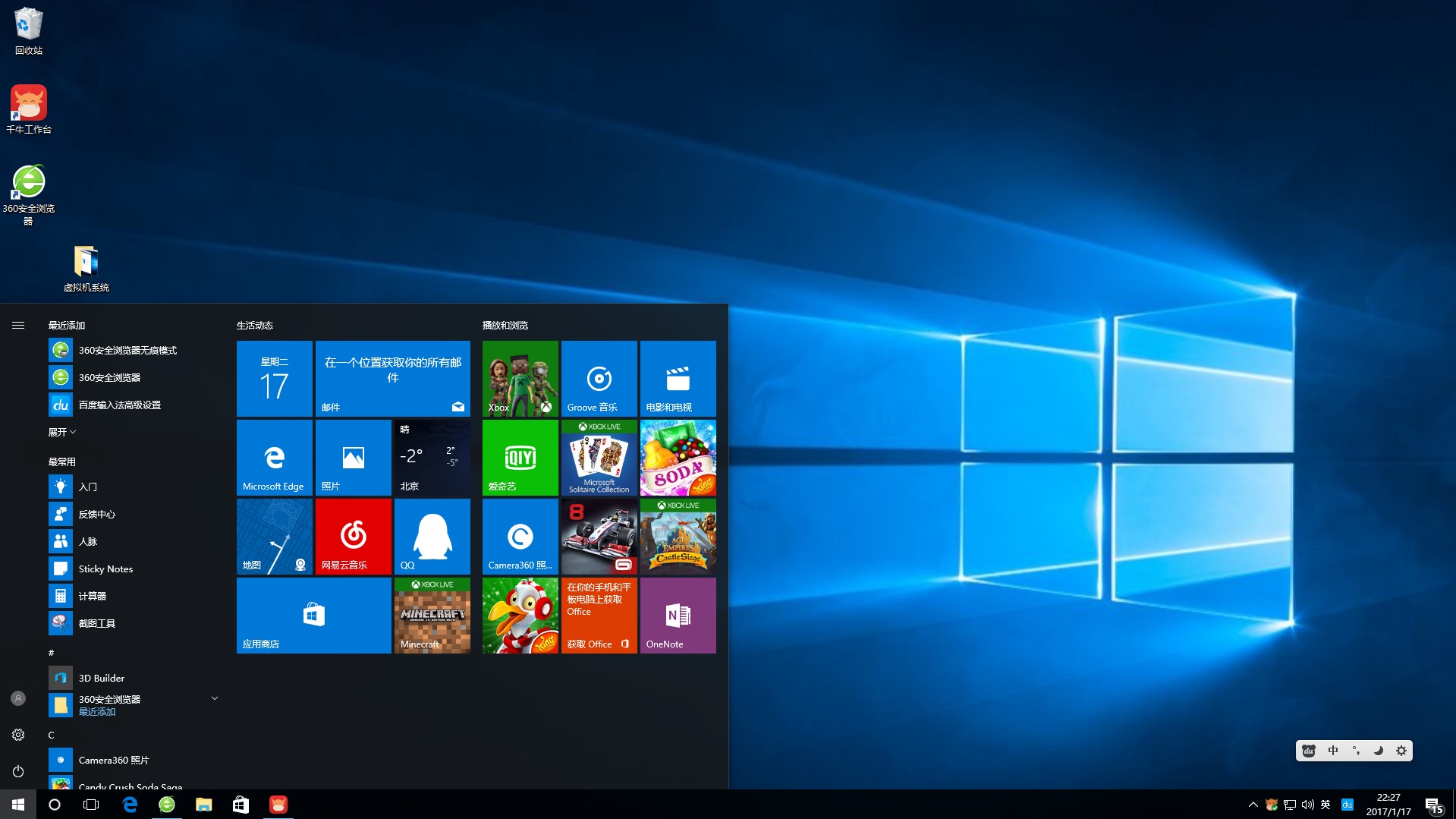This screenshot has height=819, width=1456.
Task: Open Task View on the taskbar
Action: click(x=91, y=805)
